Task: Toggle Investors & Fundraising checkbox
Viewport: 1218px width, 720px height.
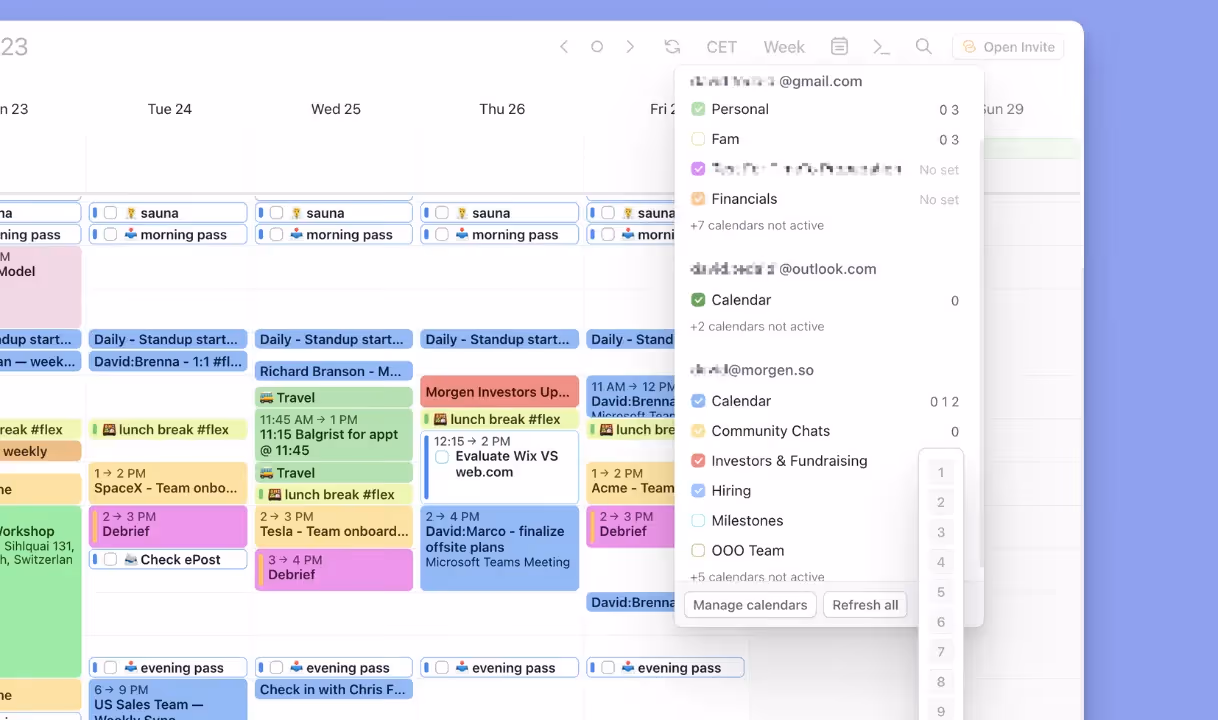Action: 698,461
